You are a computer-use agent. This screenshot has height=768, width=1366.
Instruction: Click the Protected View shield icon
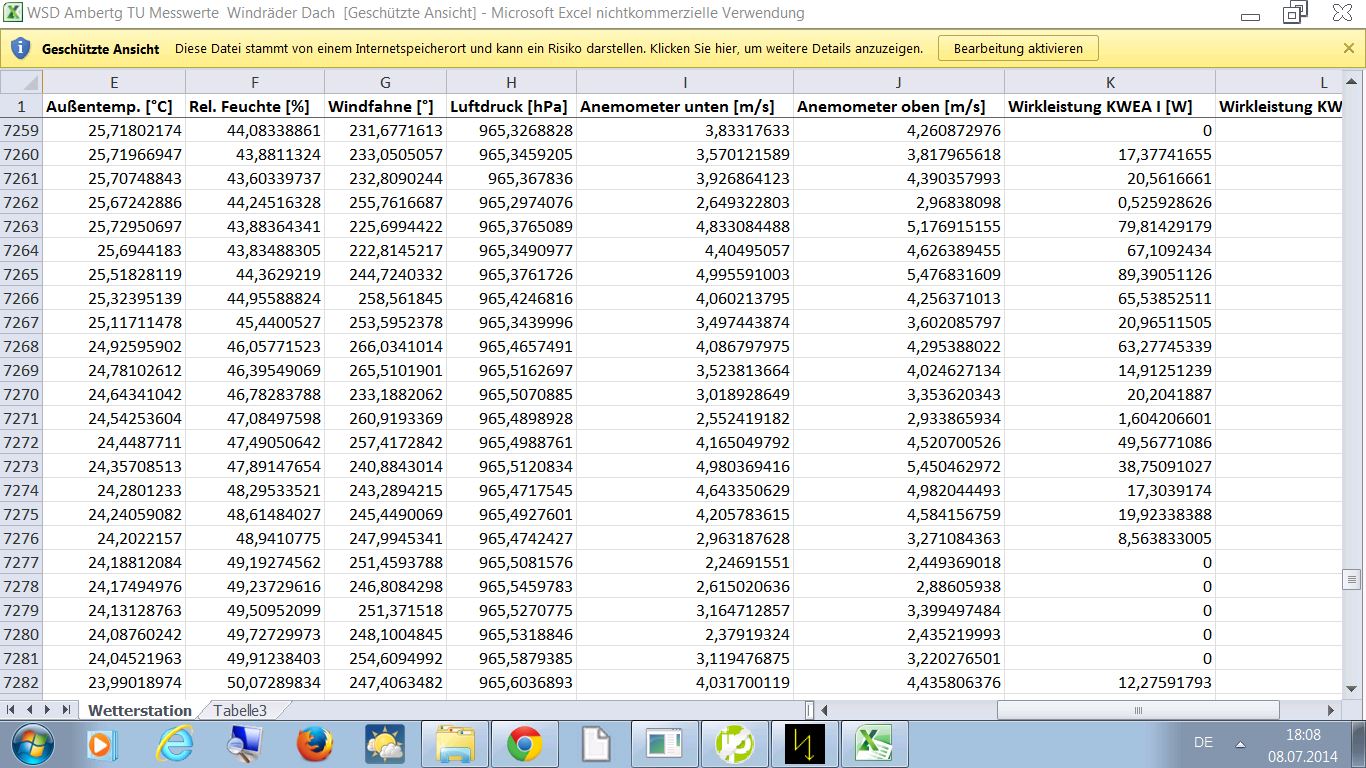click(21, 48)
